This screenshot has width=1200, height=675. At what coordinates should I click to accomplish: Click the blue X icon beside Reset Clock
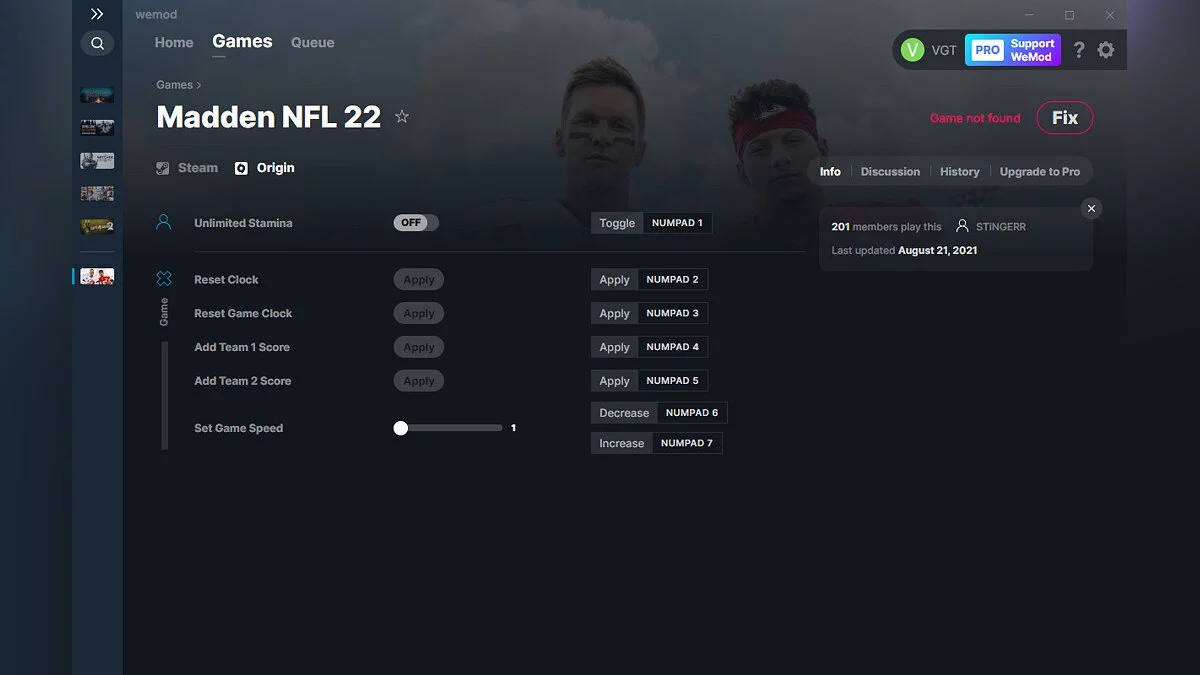click(x=164, y=279)
